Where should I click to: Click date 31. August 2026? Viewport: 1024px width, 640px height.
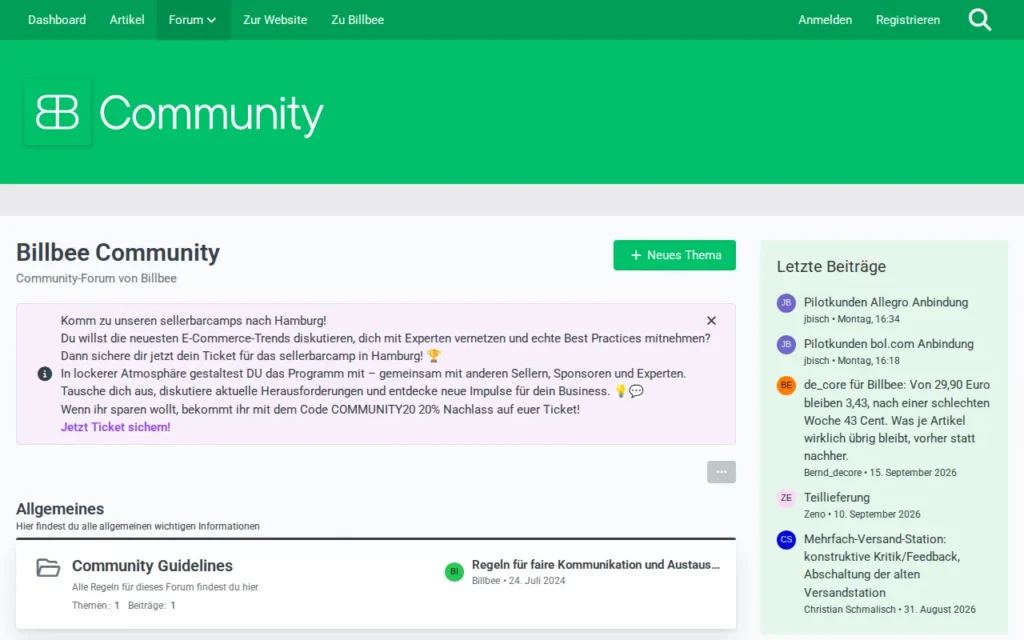click(940, 609)
